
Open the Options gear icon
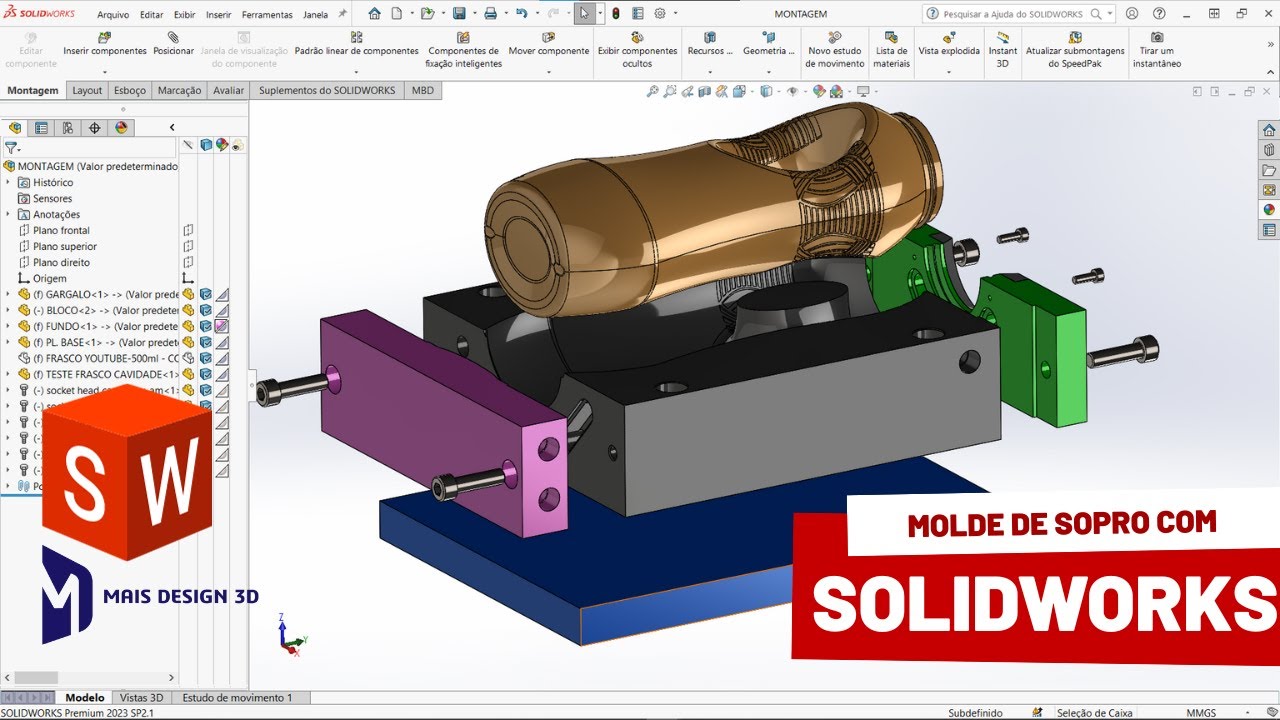click(660, 14)
